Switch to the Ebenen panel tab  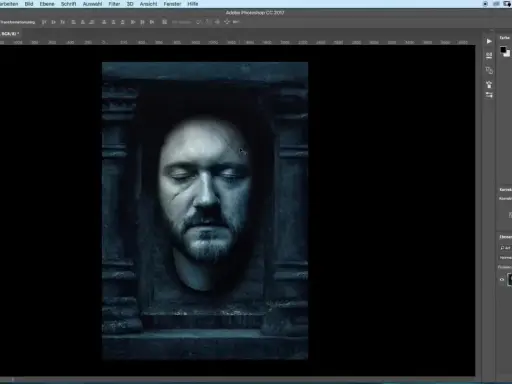[506, 237]
